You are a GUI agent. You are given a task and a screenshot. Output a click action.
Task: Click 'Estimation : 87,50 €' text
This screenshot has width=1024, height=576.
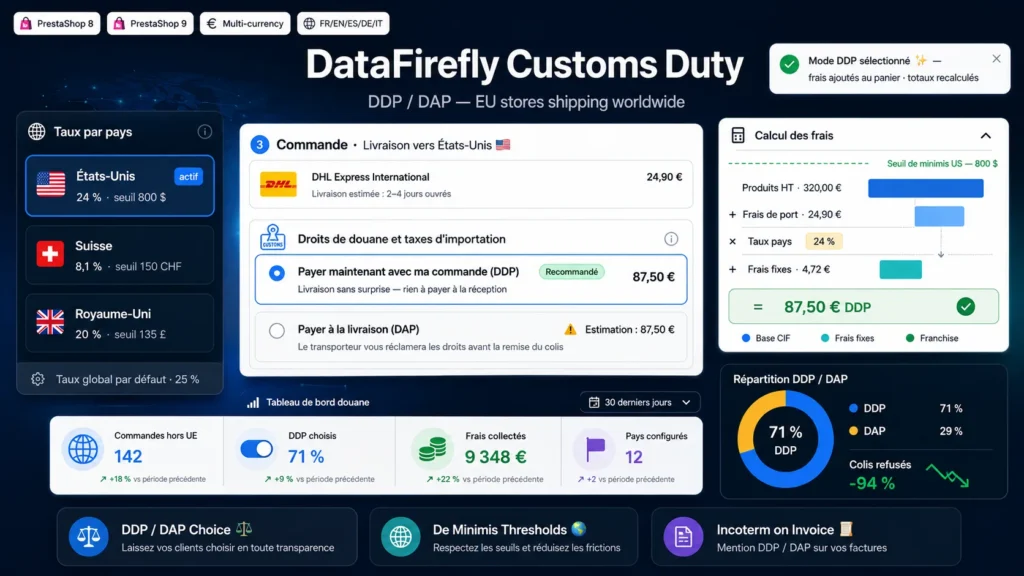pos(630,330)
